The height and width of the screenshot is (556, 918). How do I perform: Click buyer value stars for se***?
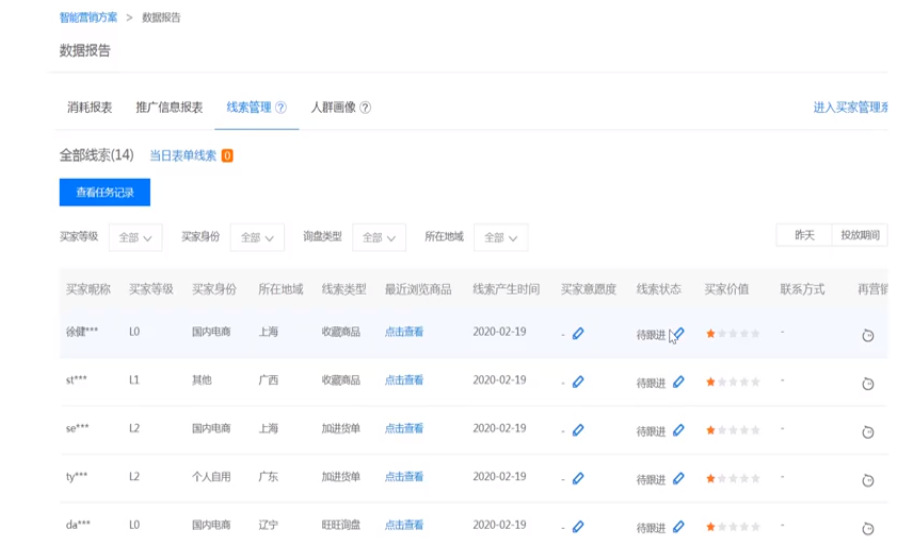click(x=733, y=430)
